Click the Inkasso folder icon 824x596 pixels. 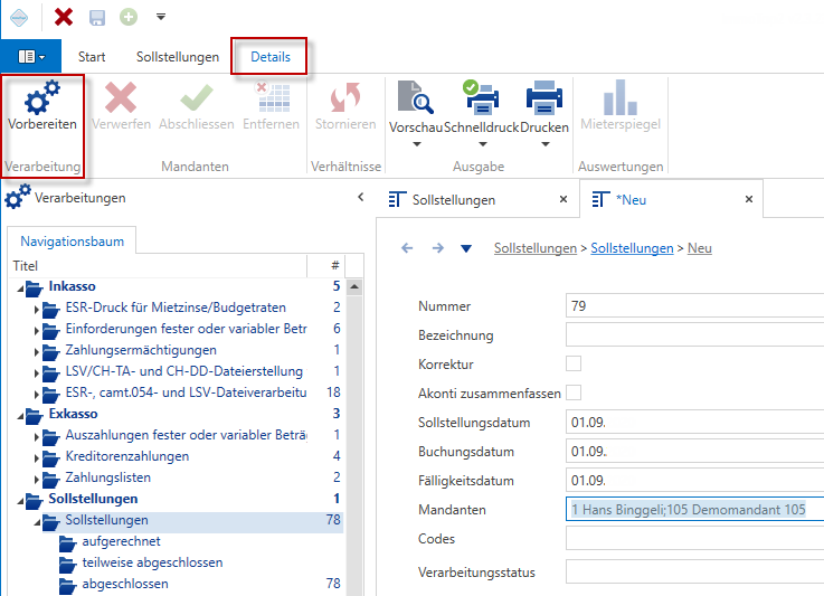click(34, 288)
